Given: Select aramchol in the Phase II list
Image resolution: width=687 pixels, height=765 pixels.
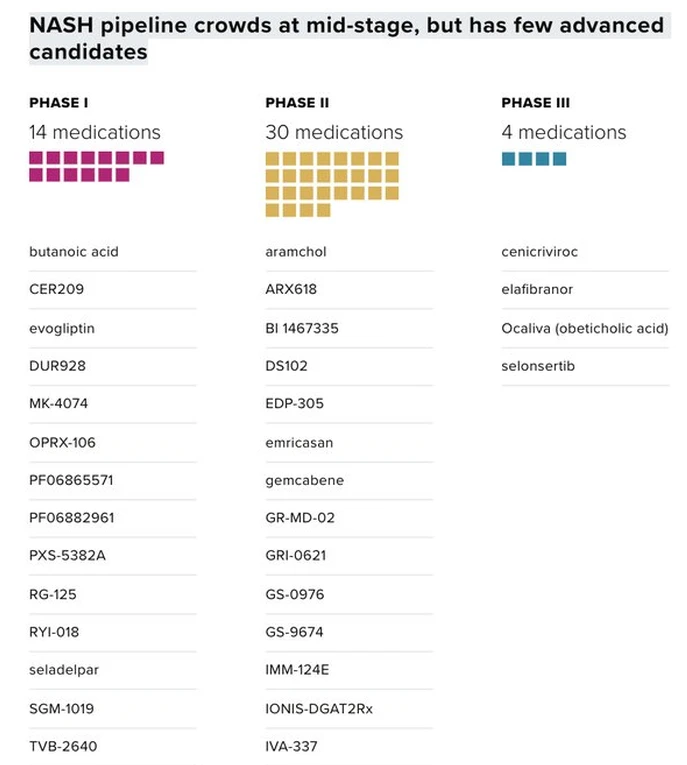Looking at the screenshot, I should coord(296,252).
